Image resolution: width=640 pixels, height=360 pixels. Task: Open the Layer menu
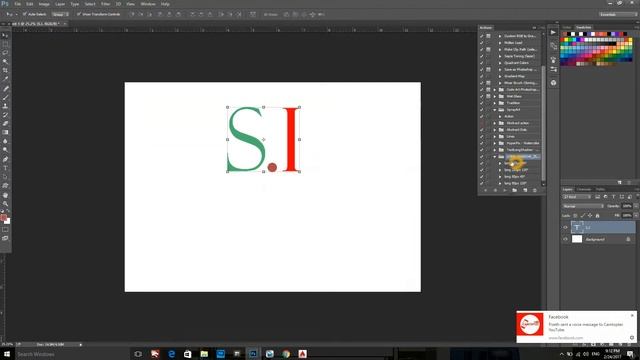60,4
